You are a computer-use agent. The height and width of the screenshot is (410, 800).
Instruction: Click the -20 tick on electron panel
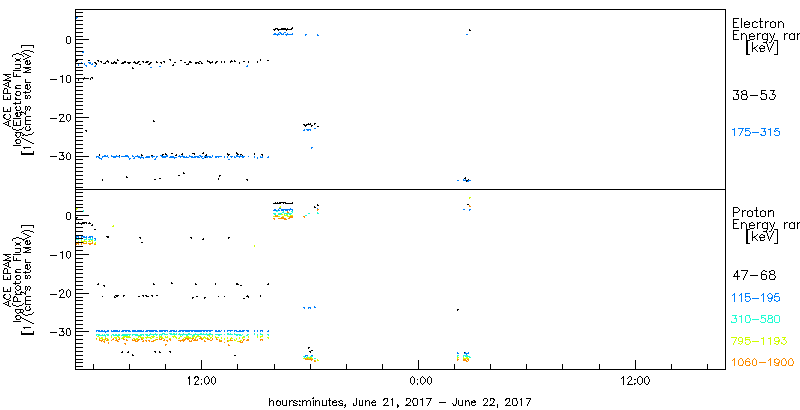pos(59,117)
